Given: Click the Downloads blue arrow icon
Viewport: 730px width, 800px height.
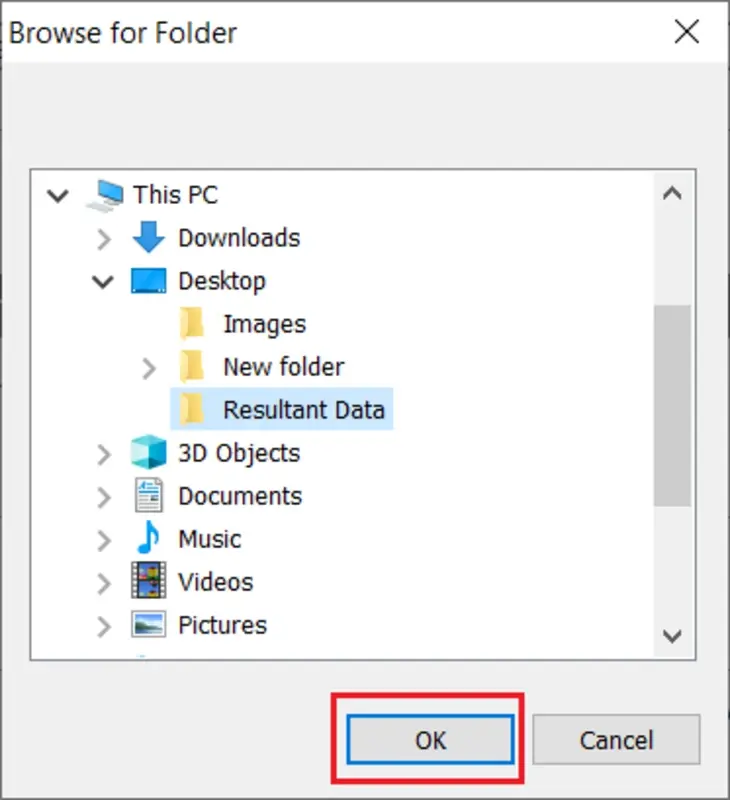Looking at the screenshot, I should (x=150, y=238).
